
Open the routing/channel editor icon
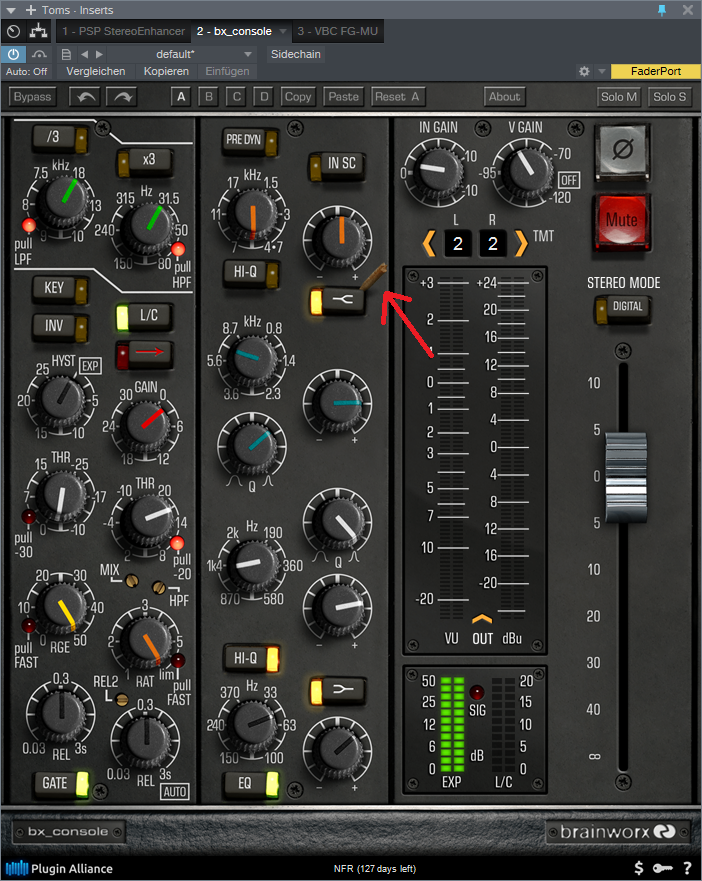click(x=38, y=31)
